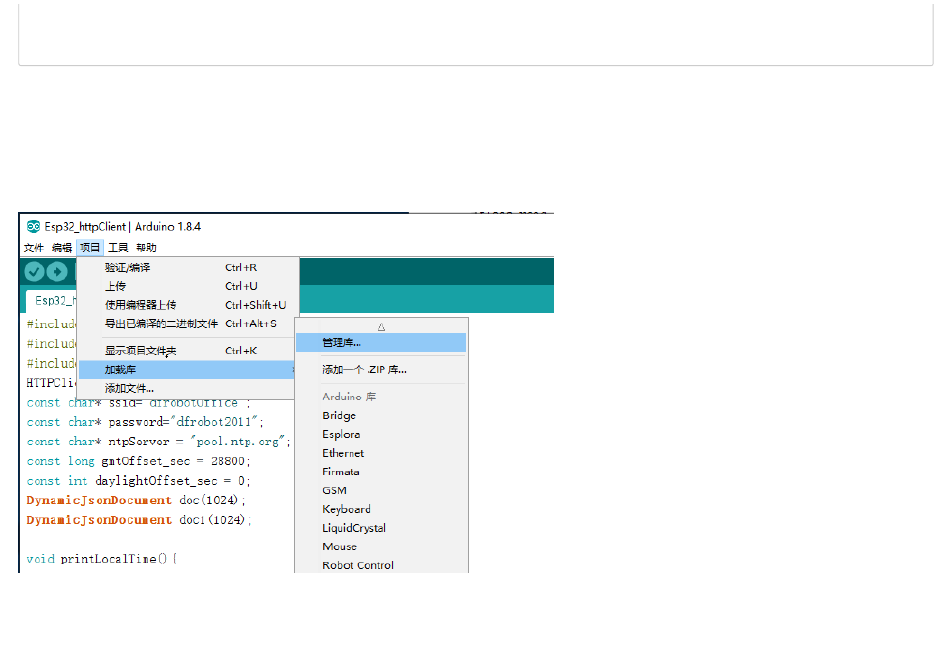This screenshot has width=950, height=654.
Task: Select 验证/编译 menu entry
Action: (x=188, y=267)
